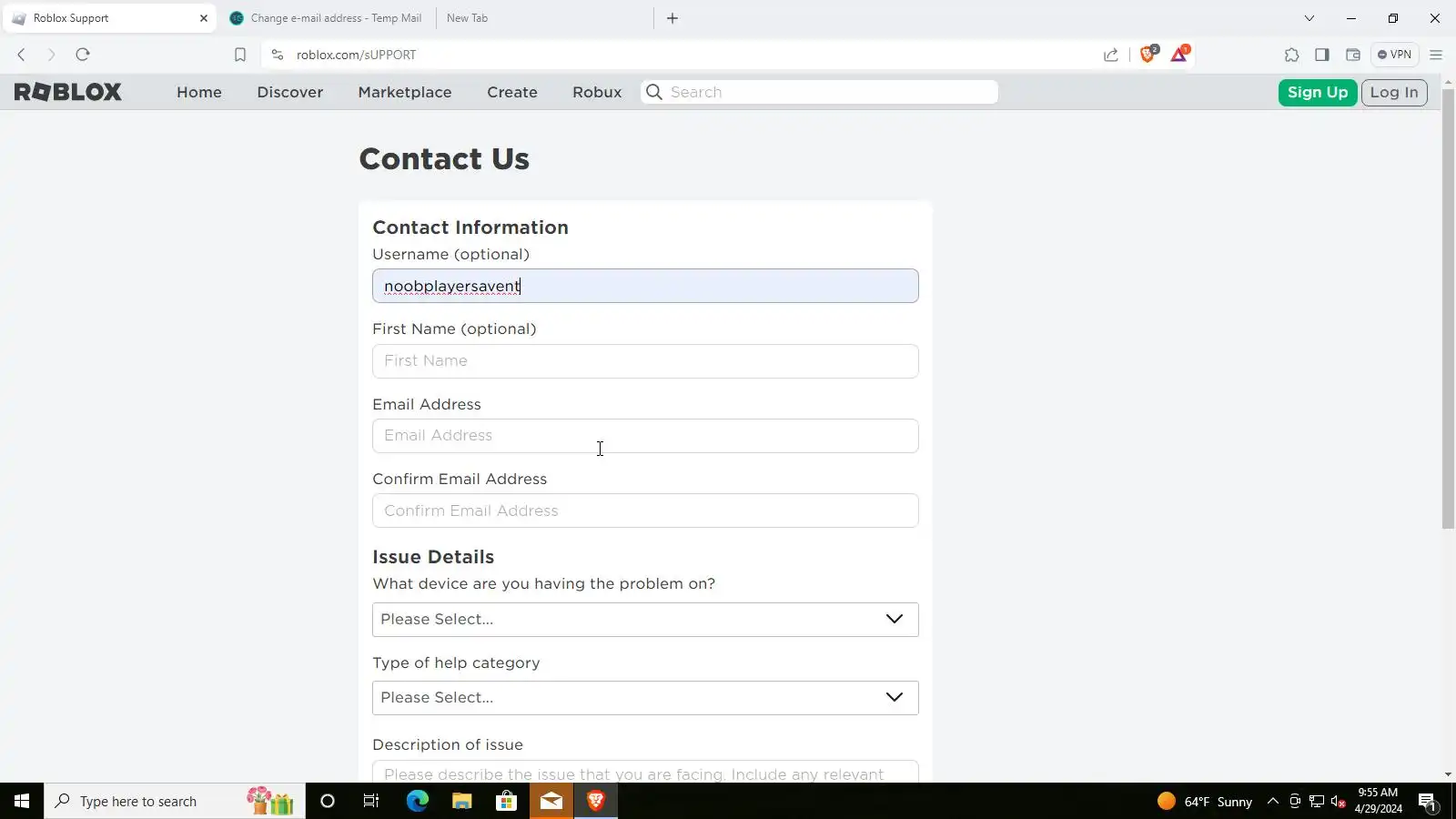
Task: Click the browser forward arrow
Action: 51,55
